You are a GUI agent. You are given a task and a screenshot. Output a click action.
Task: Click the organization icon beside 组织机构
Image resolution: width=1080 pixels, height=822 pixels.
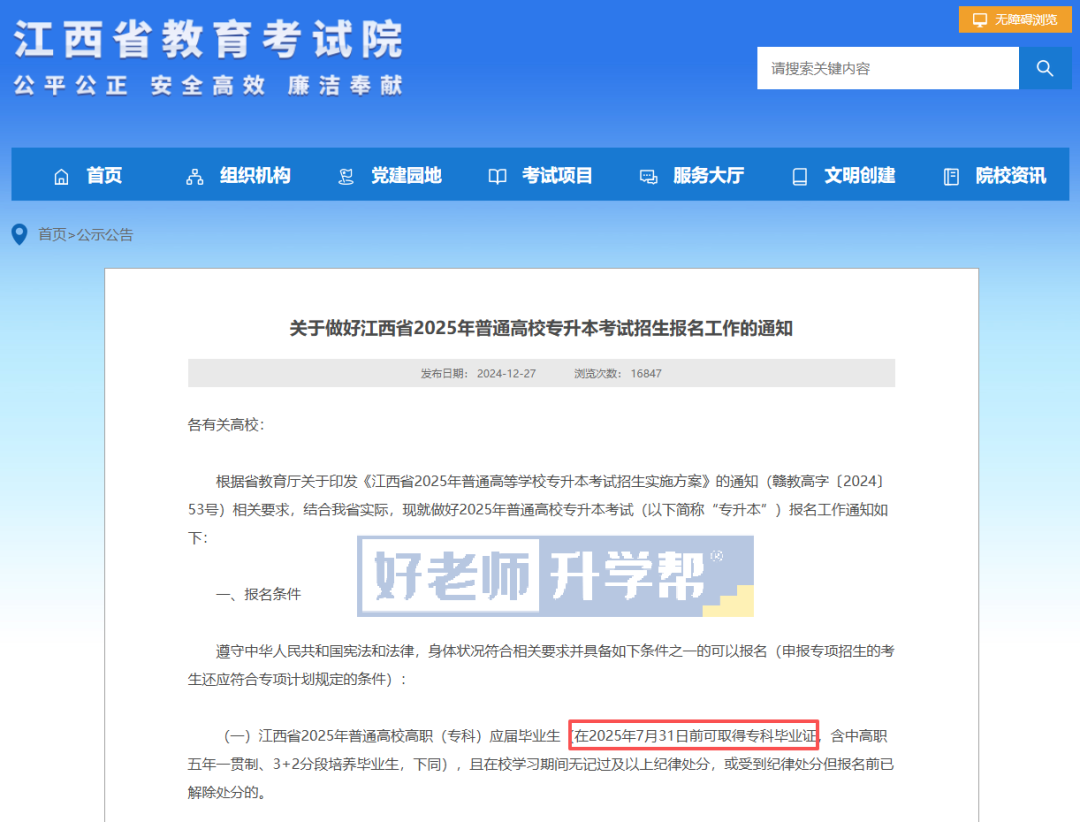[195, 177]
